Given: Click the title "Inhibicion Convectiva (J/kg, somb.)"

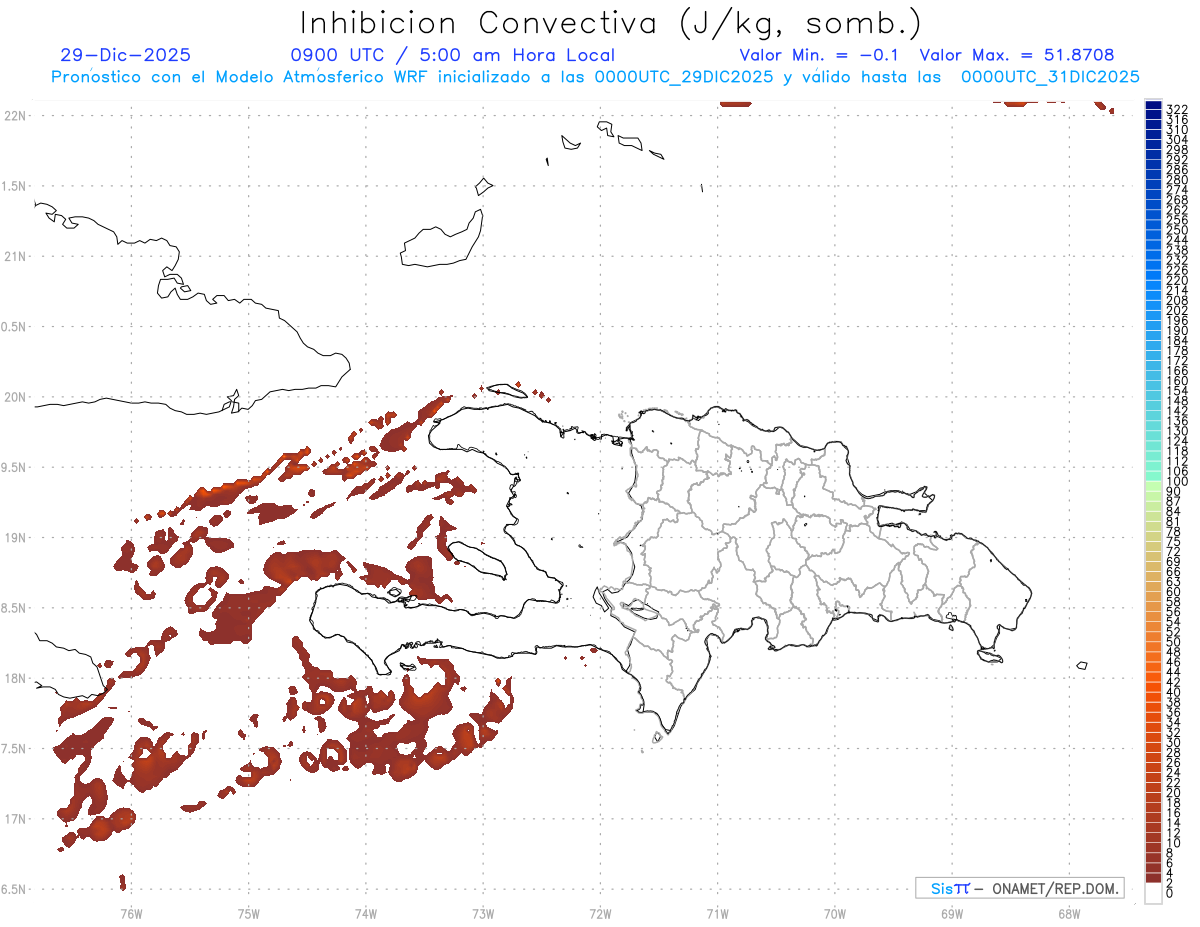Looking at the screenshot, I should click(610, 24).
